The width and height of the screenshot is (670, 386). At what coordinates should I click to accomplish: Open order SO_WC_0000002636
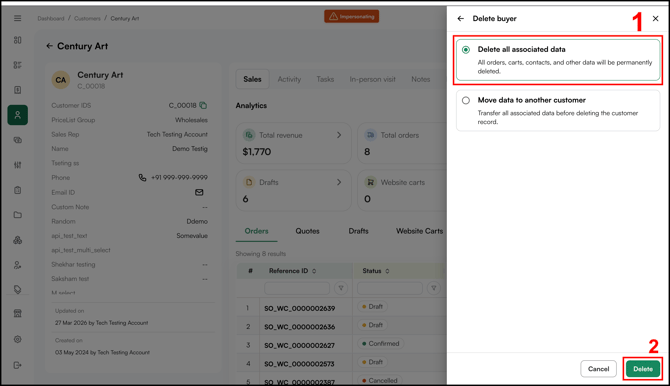pos(300,327)
